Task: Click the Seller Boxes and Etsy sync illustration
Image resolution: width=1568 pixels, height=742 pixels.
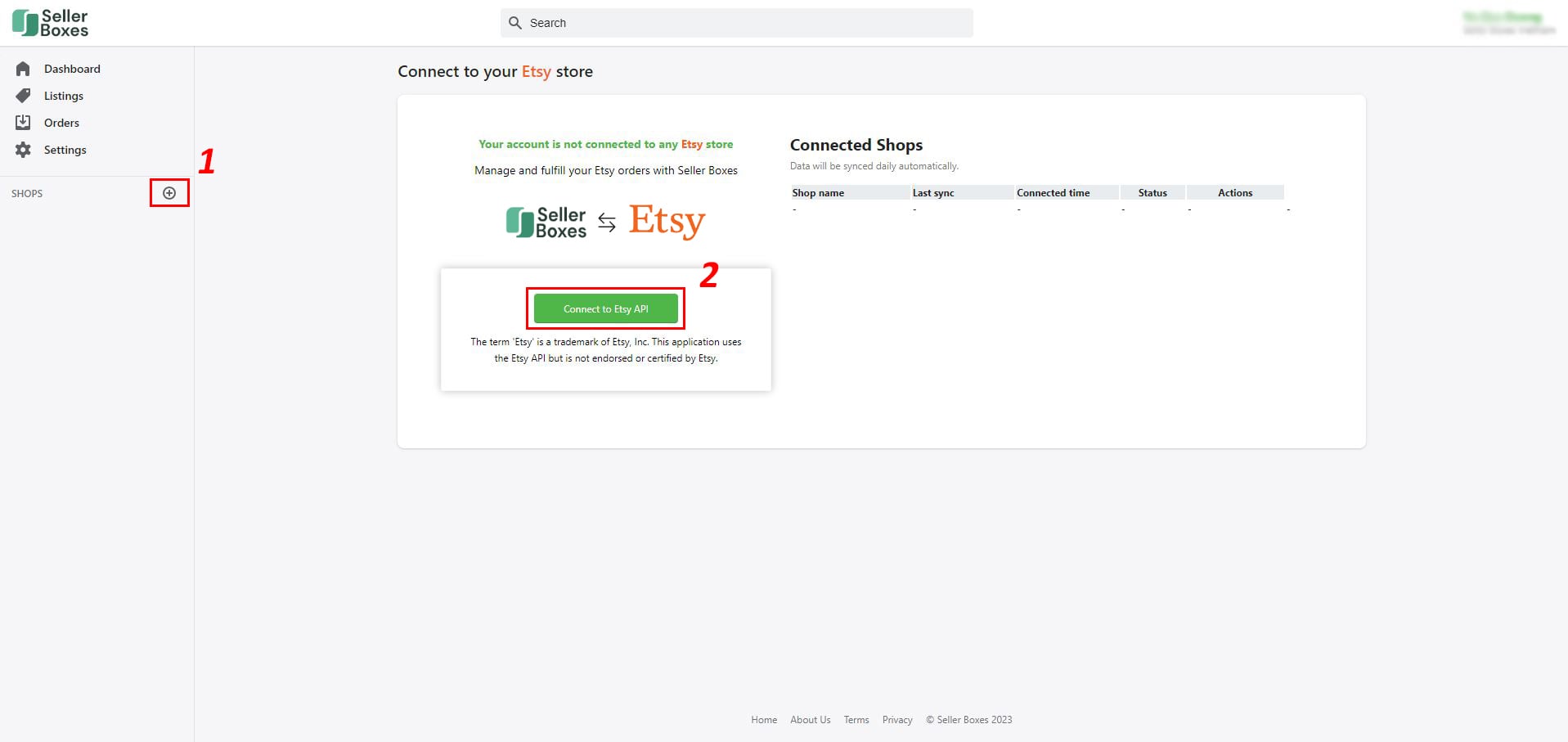Action: pos(605,221)
